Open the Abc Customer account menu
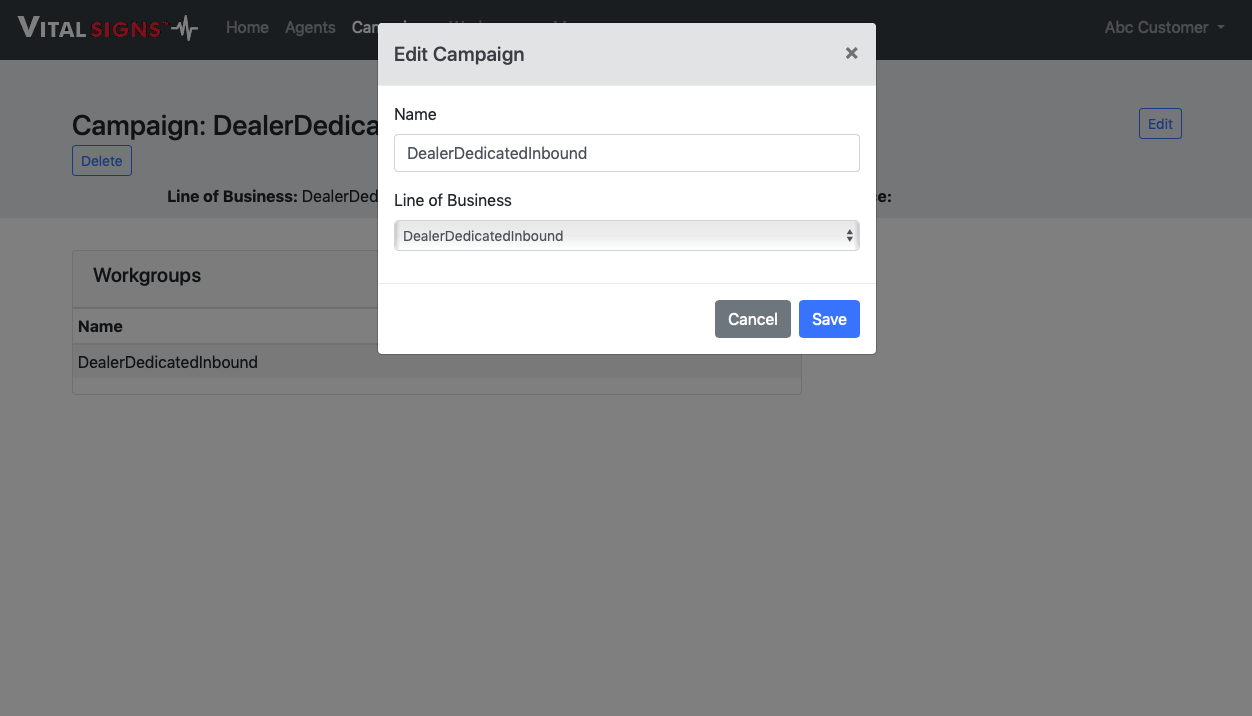 click(x=1157, y=28)
